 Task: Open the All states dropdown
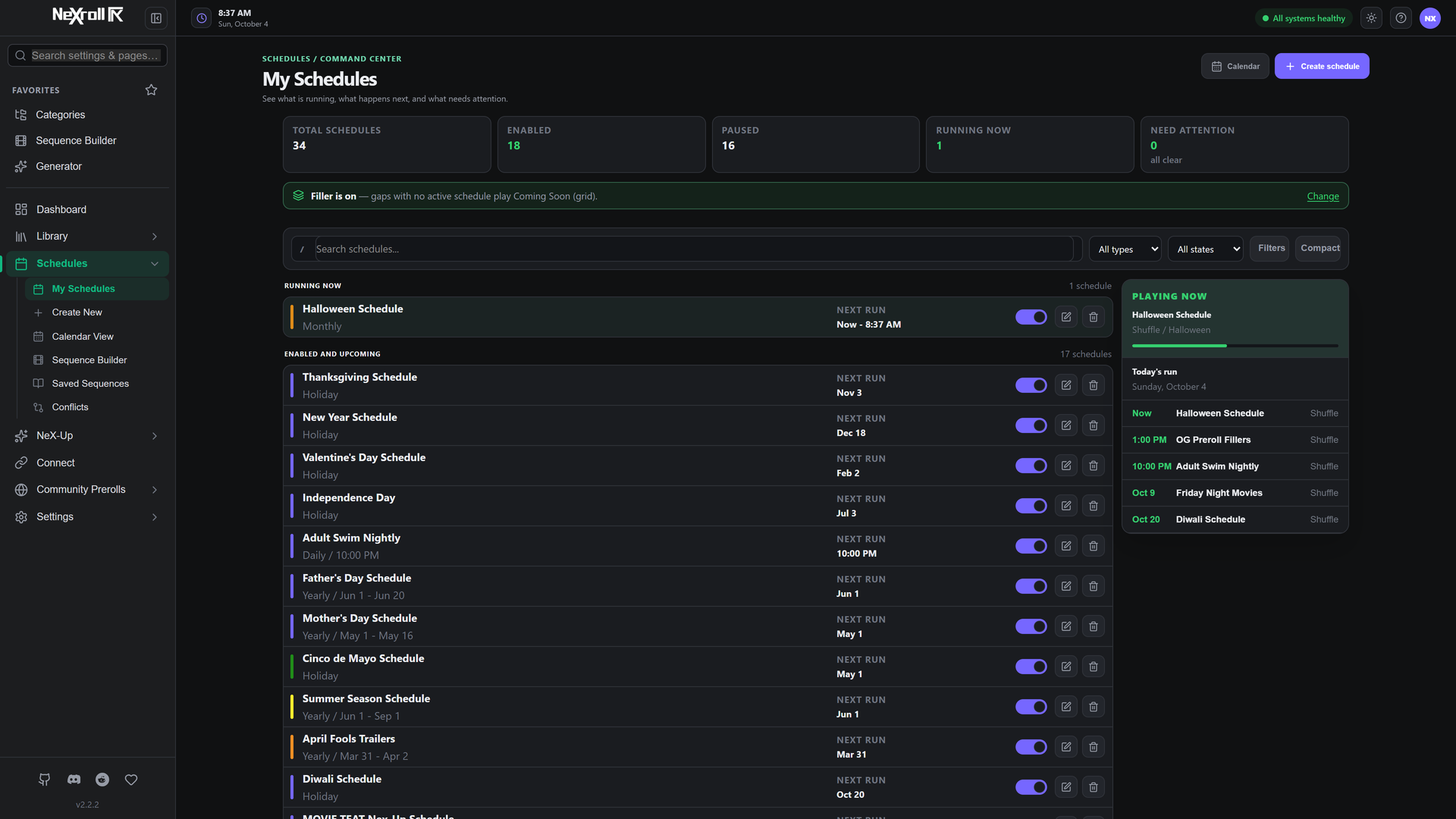click(1206, 249)
